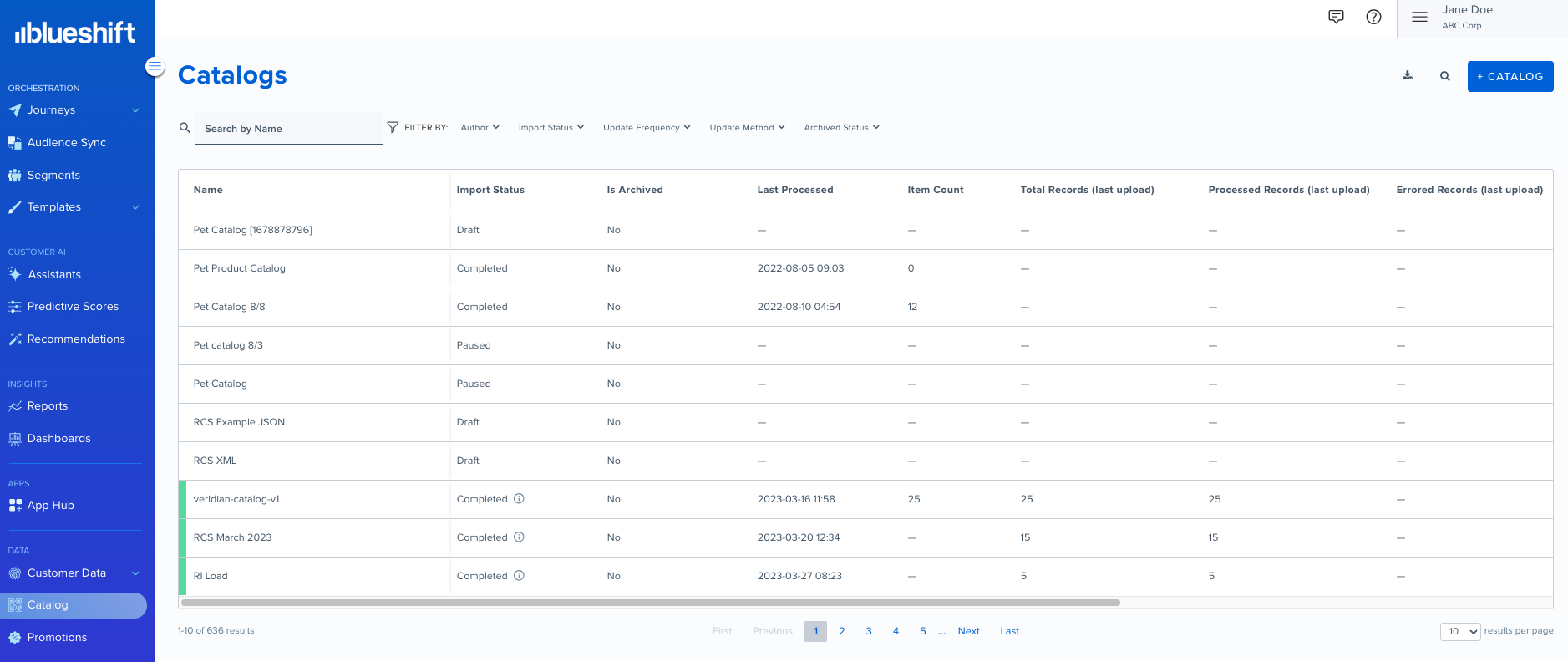Click the Predictive Scores icon
The image size is (1568, 662).
point(15,307)
